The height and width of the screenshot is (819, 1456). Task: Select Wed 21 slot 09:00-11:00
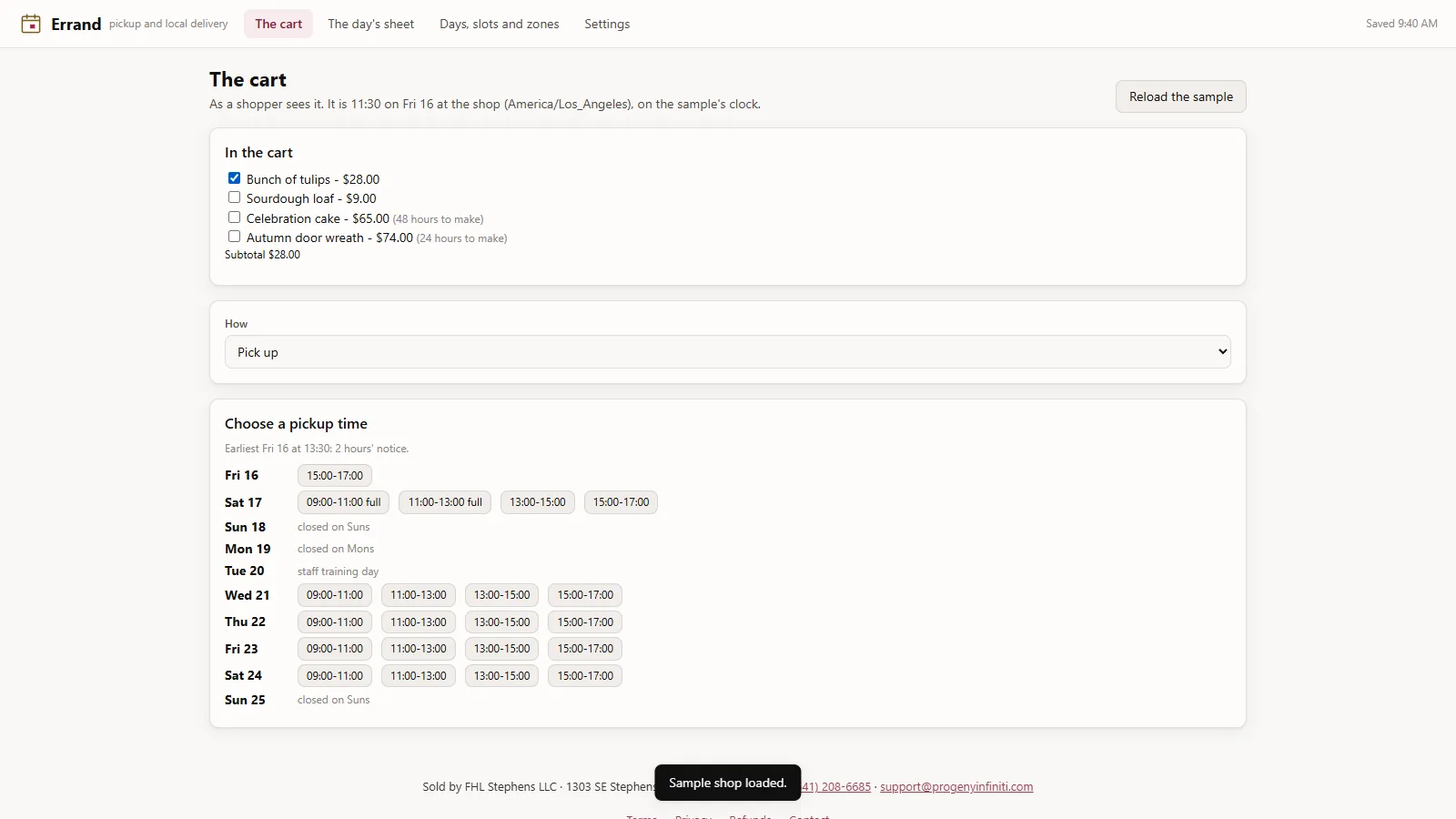coord(335,595)
